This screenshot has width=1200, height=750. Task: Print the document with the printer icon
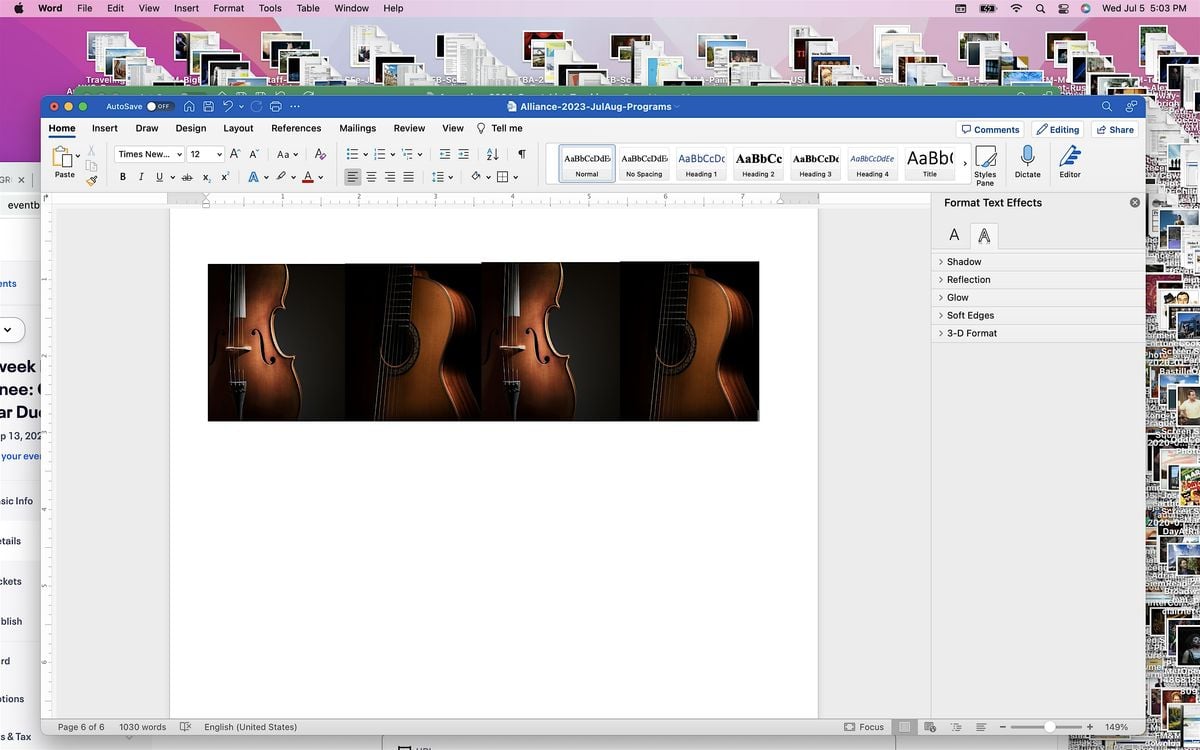click(x=275, y=106)
